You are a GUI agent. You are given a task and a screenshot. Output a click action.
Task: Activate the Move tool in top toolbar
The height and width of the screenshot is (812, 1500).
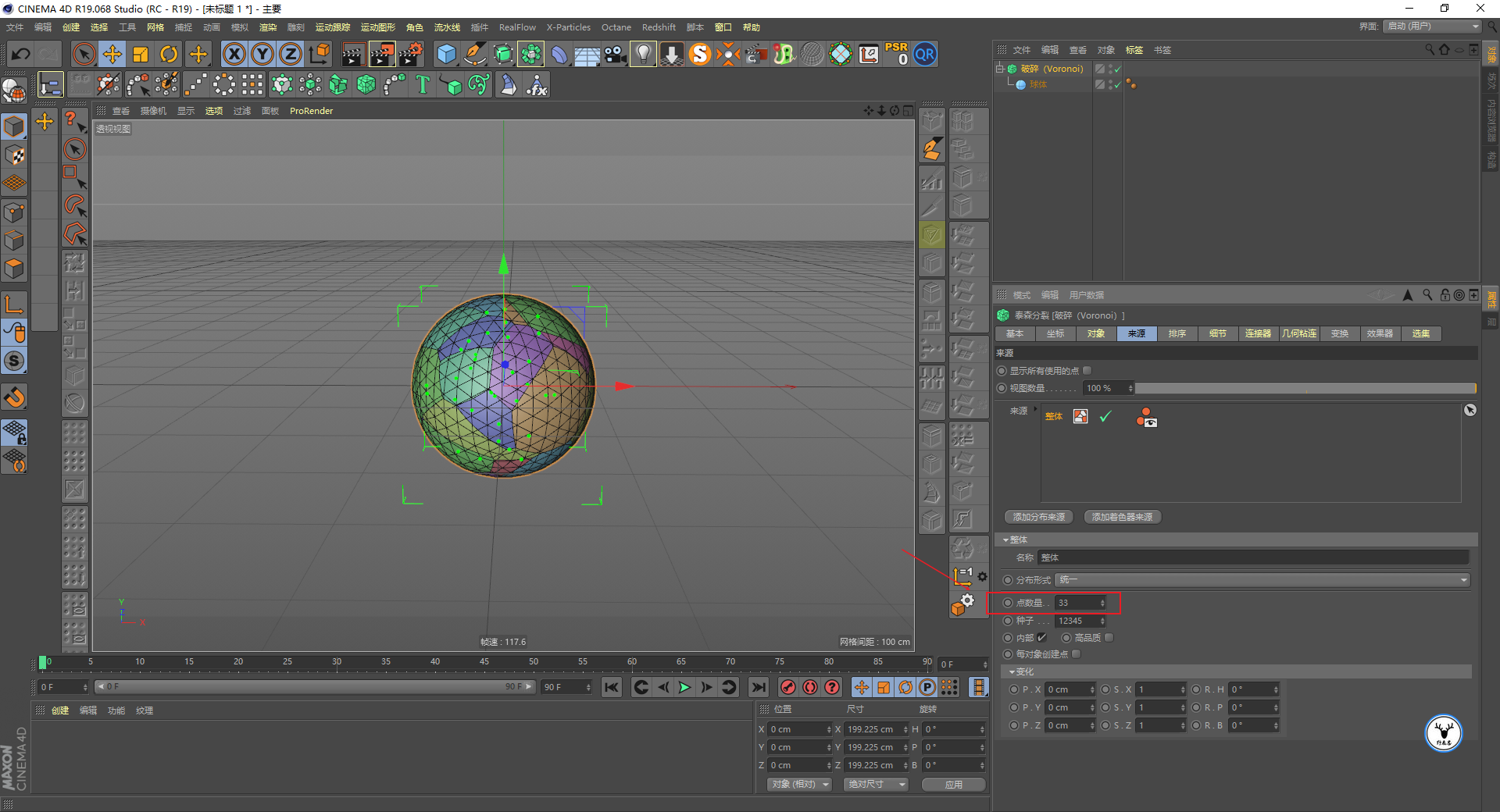(x=112, y=54)
